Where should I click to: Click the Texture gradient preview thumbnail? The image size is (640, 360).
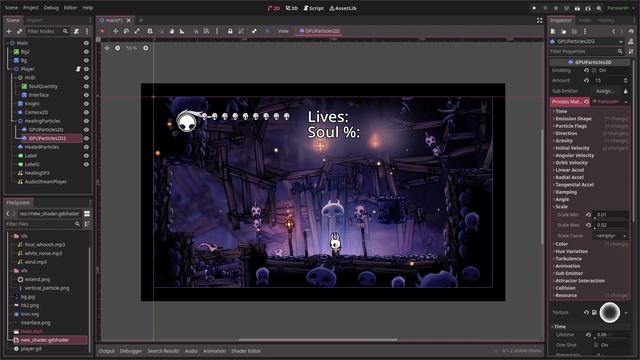tap(609, 313)
